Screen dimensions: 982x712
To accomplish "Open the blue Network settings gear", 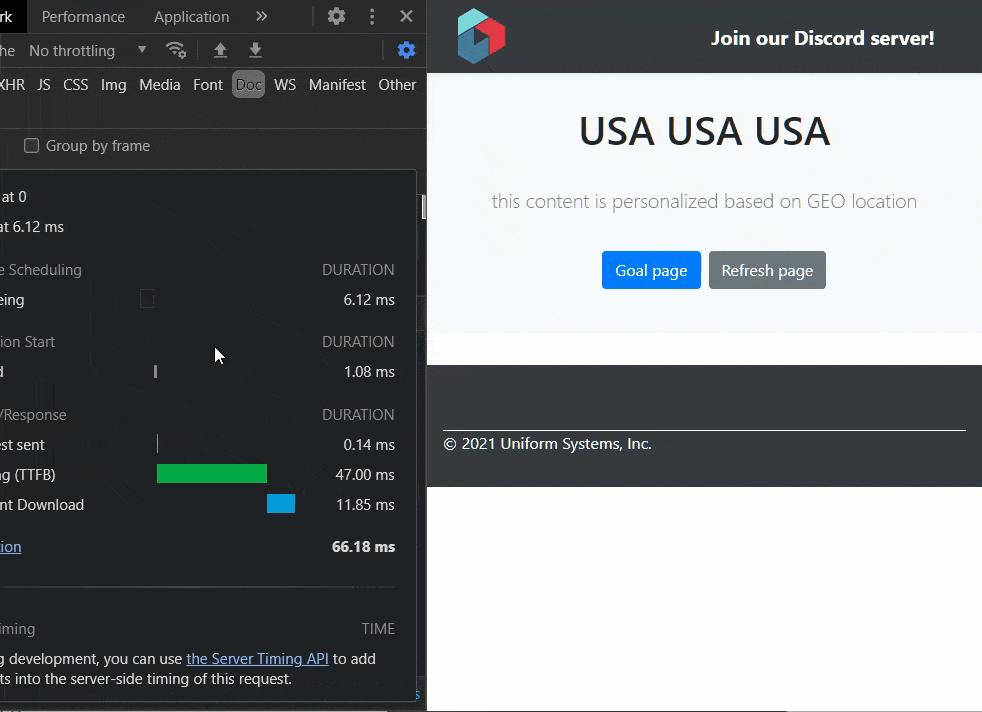I will pyautogui.click(x=406, y=50).
